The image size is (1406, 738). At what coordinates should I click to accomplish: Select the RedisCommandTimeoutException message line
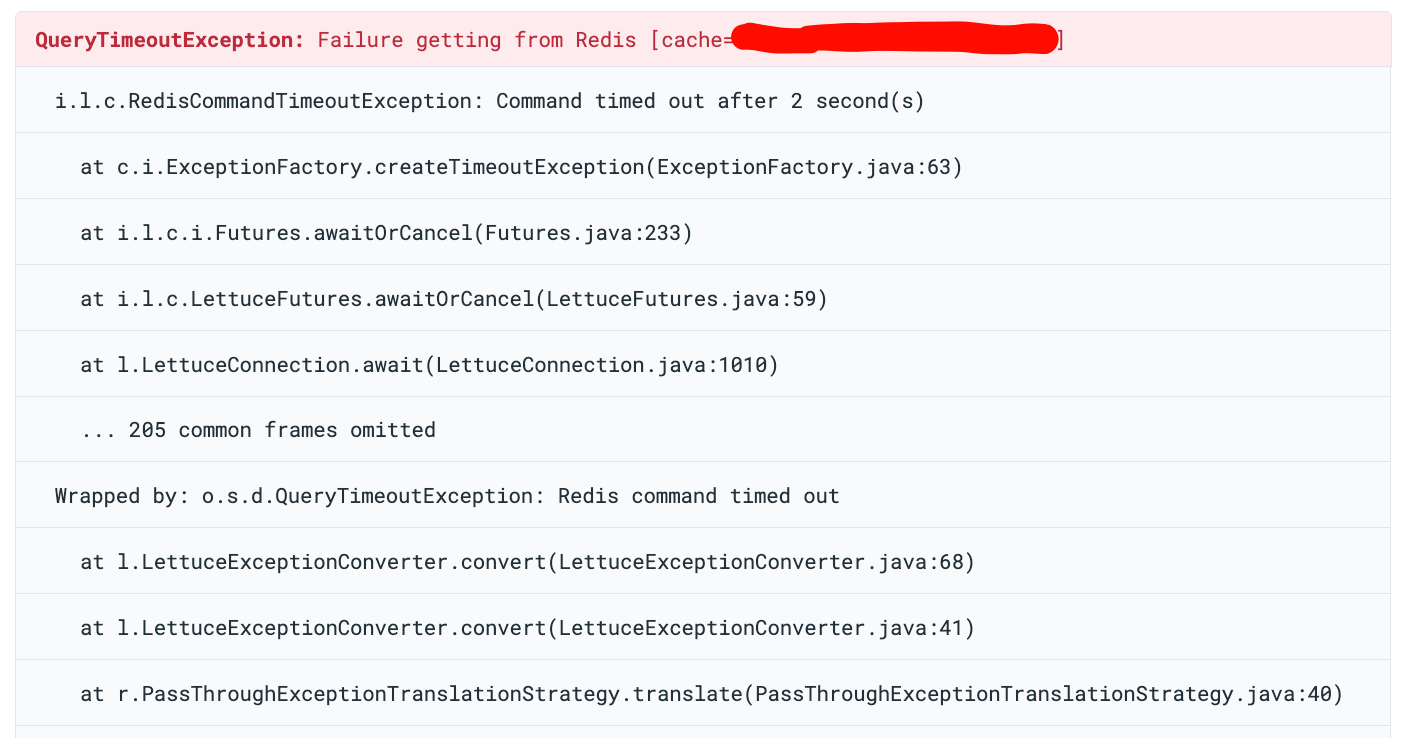pos(490,100)
